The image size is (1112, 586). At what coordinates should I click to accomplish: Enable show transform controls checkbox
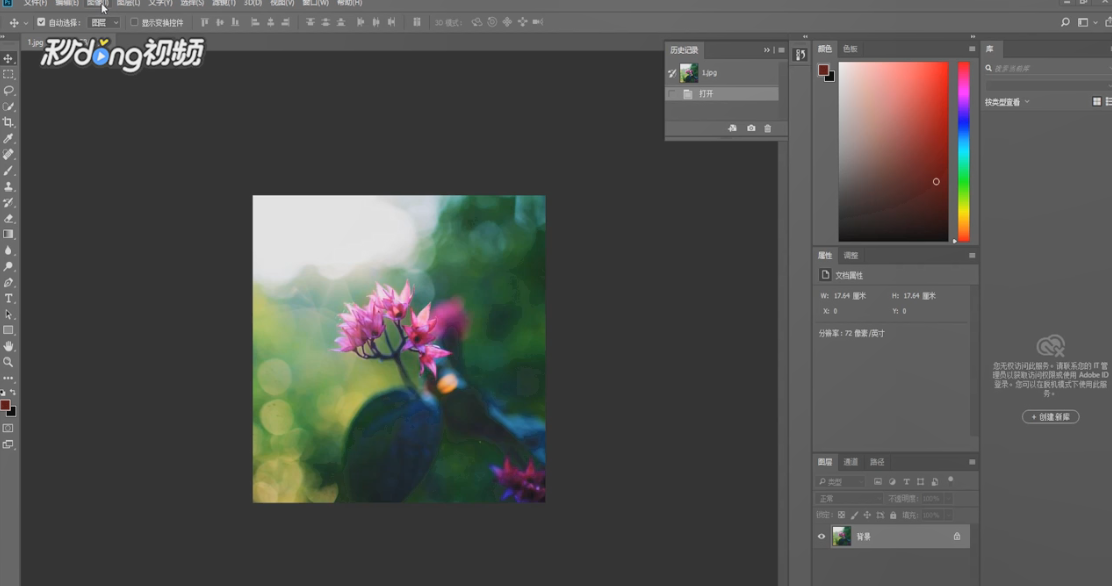tap(134, 22)
